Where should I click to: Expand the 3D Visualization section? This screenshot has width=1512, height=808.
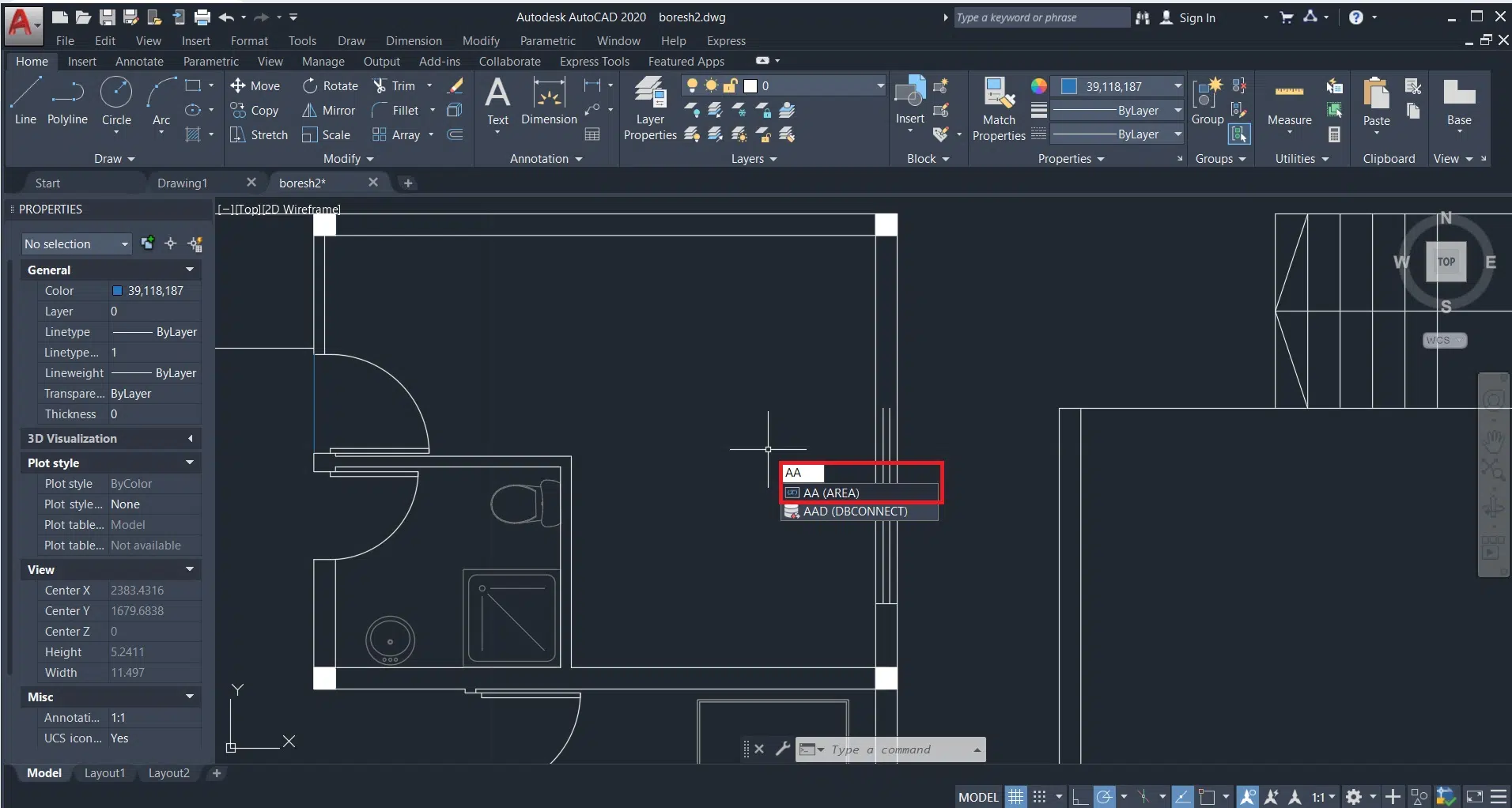pos(190,439)
